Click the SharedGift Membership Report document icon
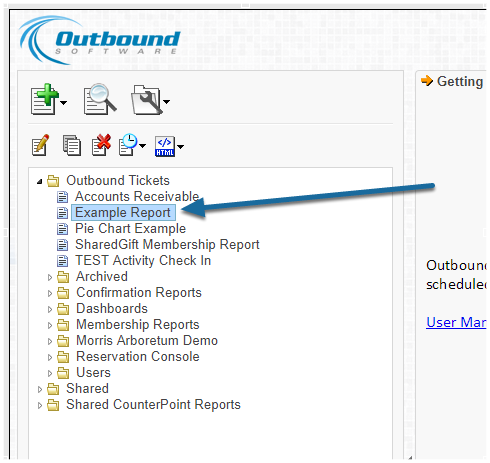The width and height of the screenshot is (490, 463). click(x=62, y=245)
